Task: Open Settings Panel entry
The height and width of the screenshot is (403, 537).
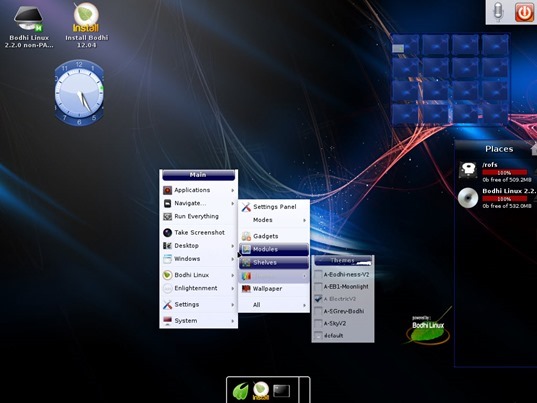Action: 274,207
